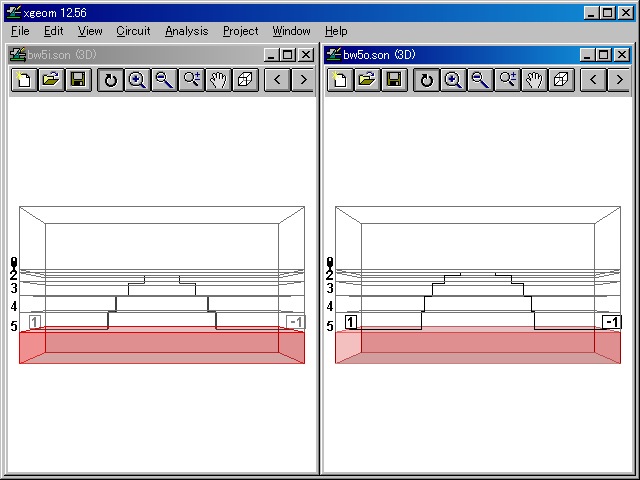Save icon in bw5o.son toolbar
Viewport: 640px width, 480px height.
coord(394,80)
